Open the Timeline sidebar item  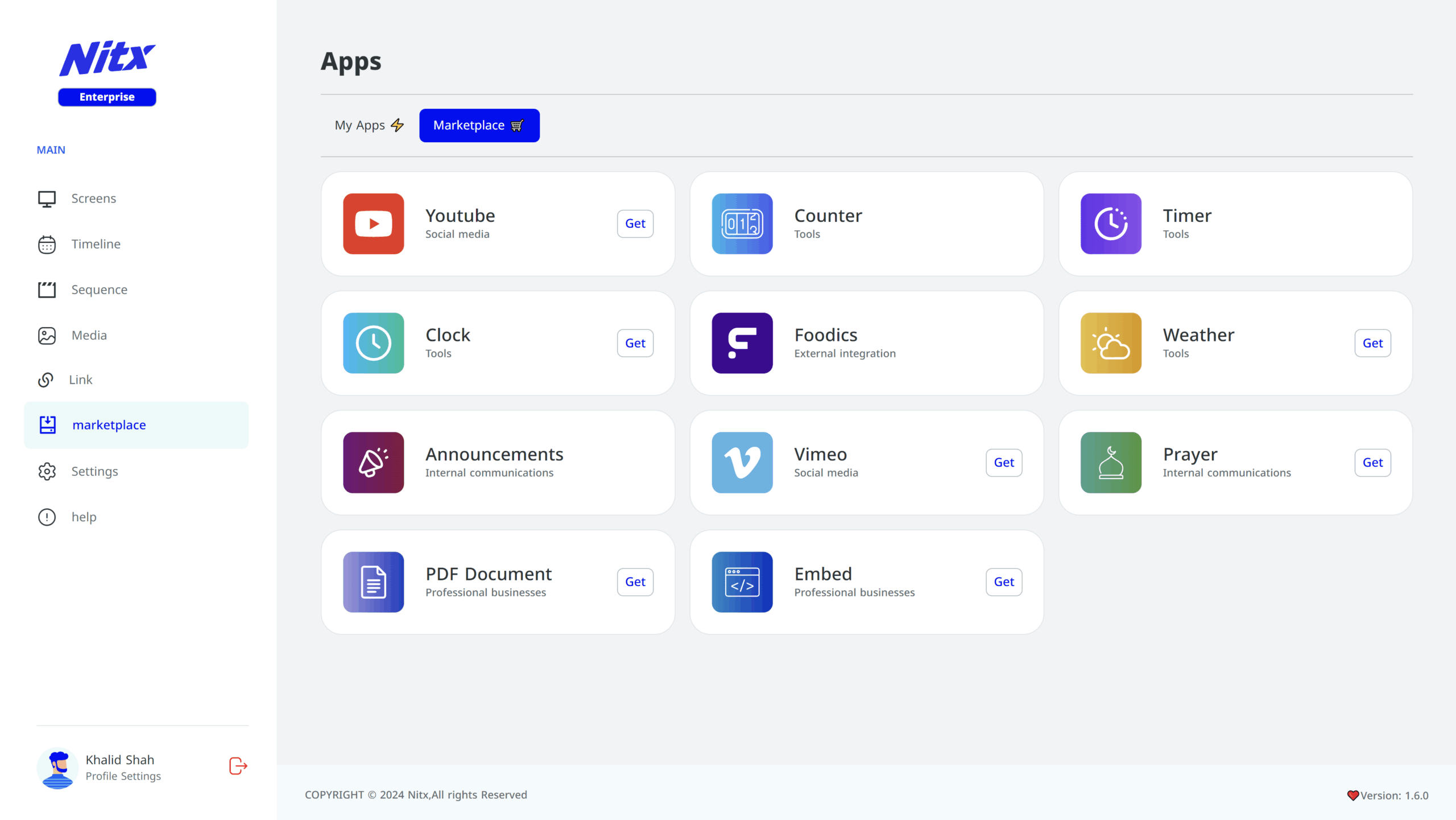[x=96, y=244]
